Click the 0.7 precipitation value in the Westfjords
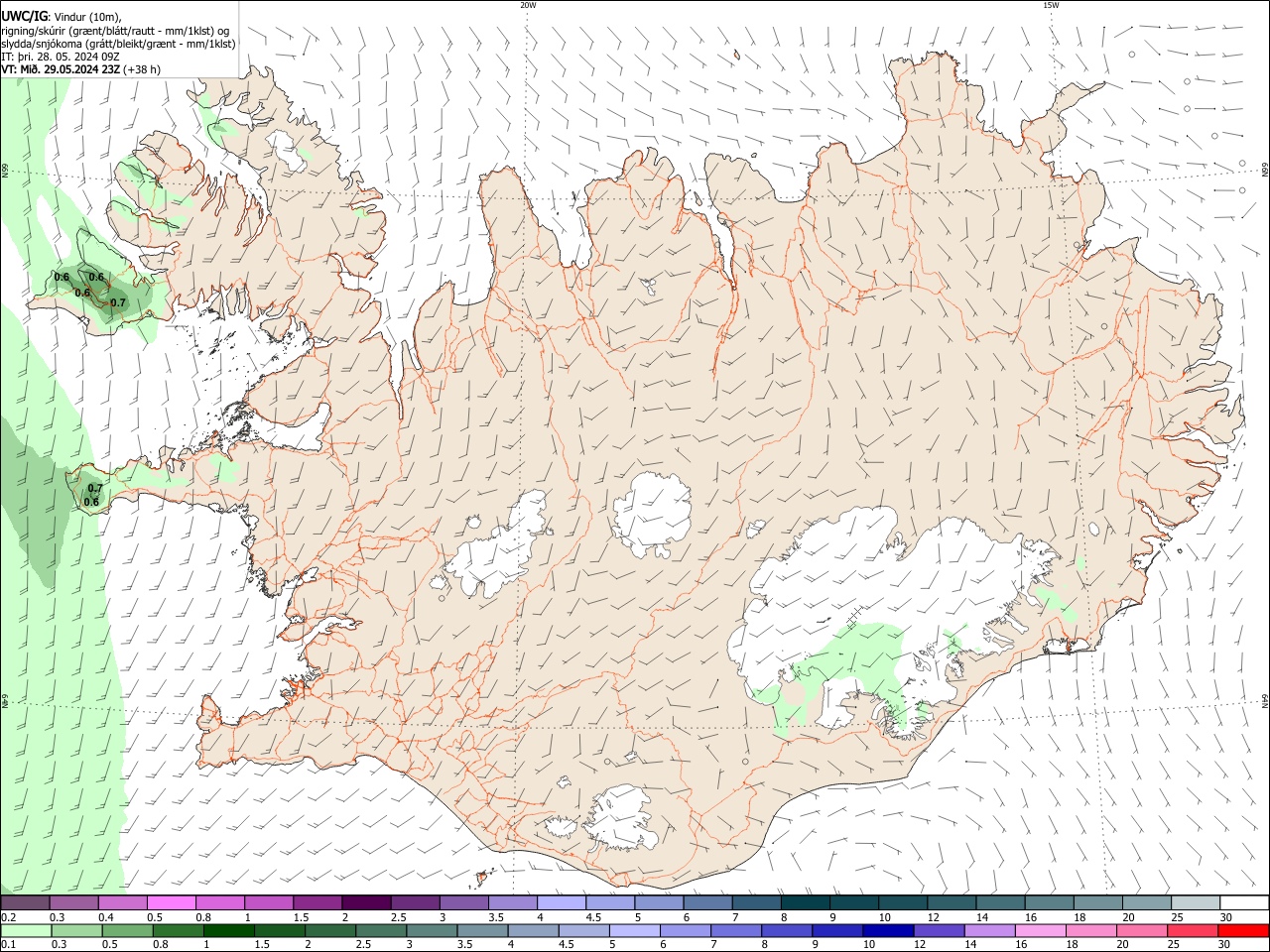 point(118,302)
